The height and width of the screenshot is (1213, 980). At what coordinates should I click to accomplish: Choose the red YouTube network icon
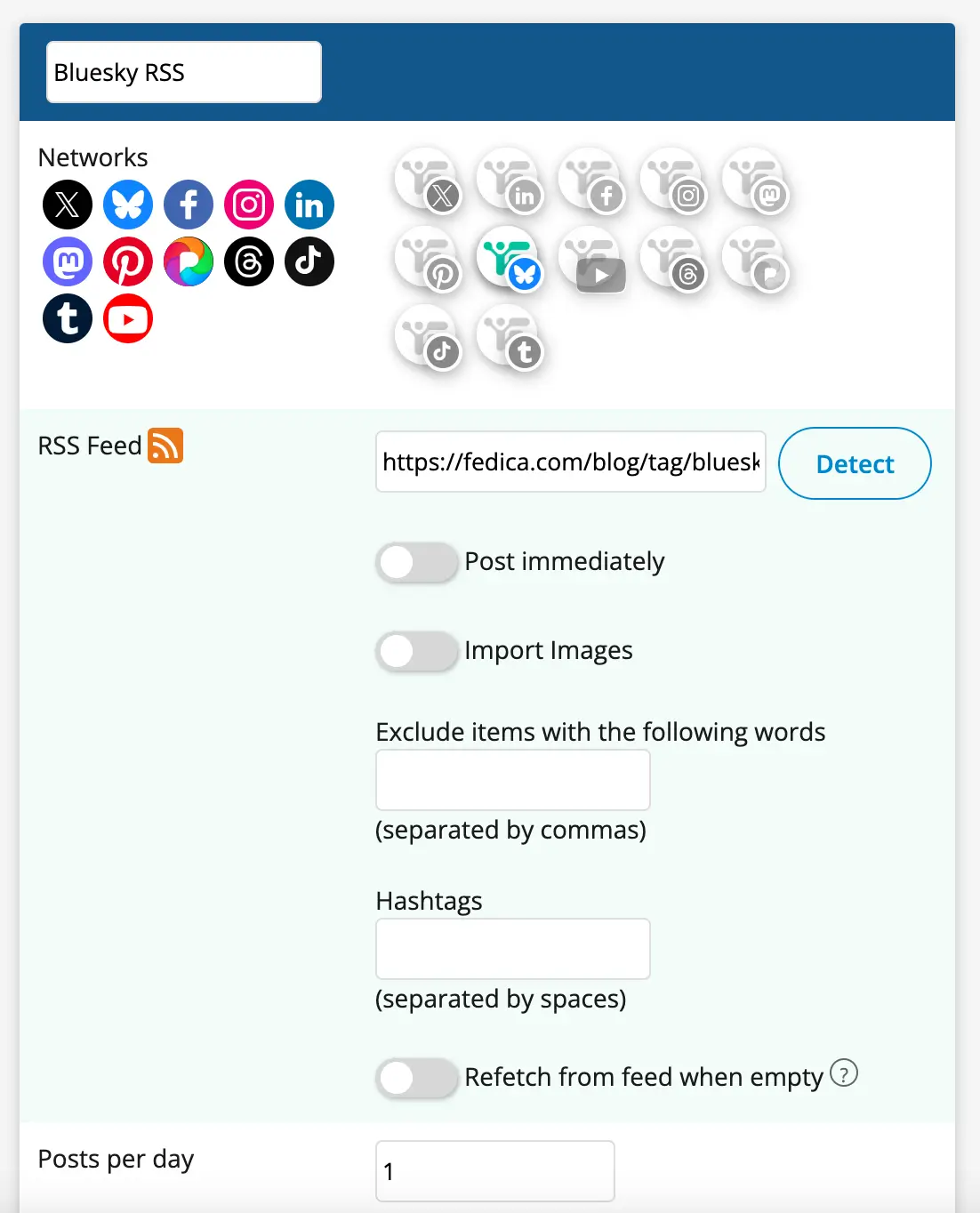pyautogui.click(x=128, y=318)
